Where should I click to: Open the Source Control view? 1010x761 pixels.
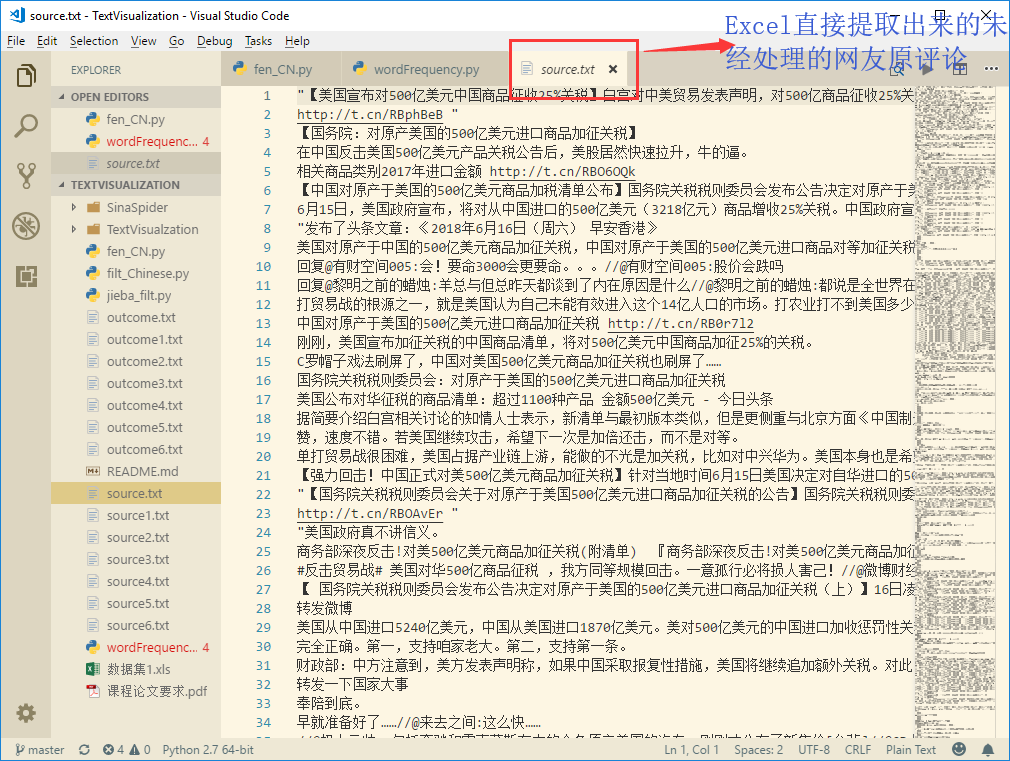coord(26,175)
